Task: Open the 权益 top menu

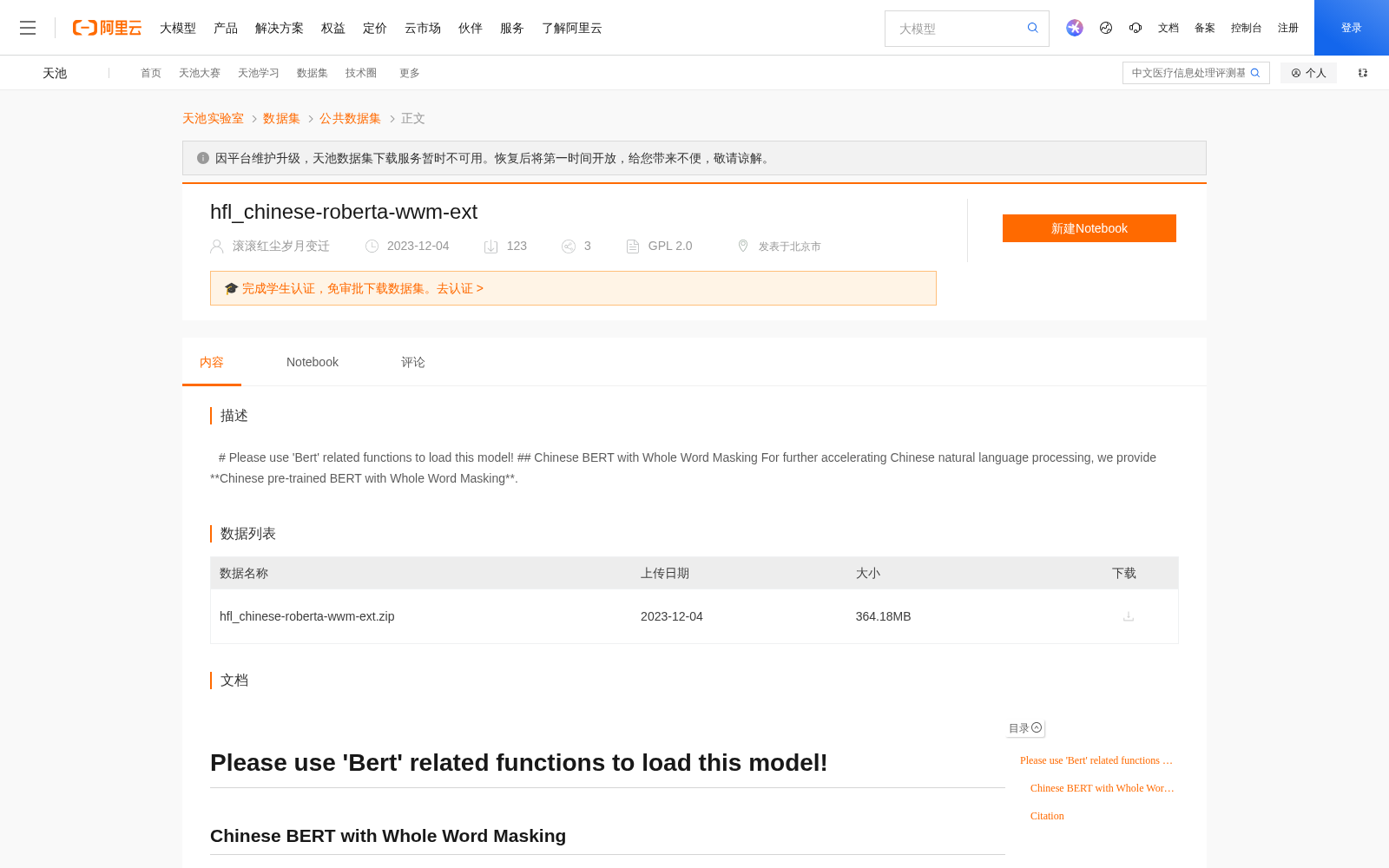Action: click(x=333, y=28)
